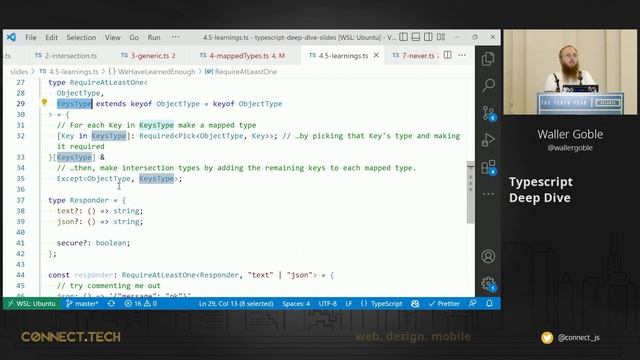This screenshot has height=360, width=640.
Task: Click line number 37 in the gutter
Action: point(20,200)
